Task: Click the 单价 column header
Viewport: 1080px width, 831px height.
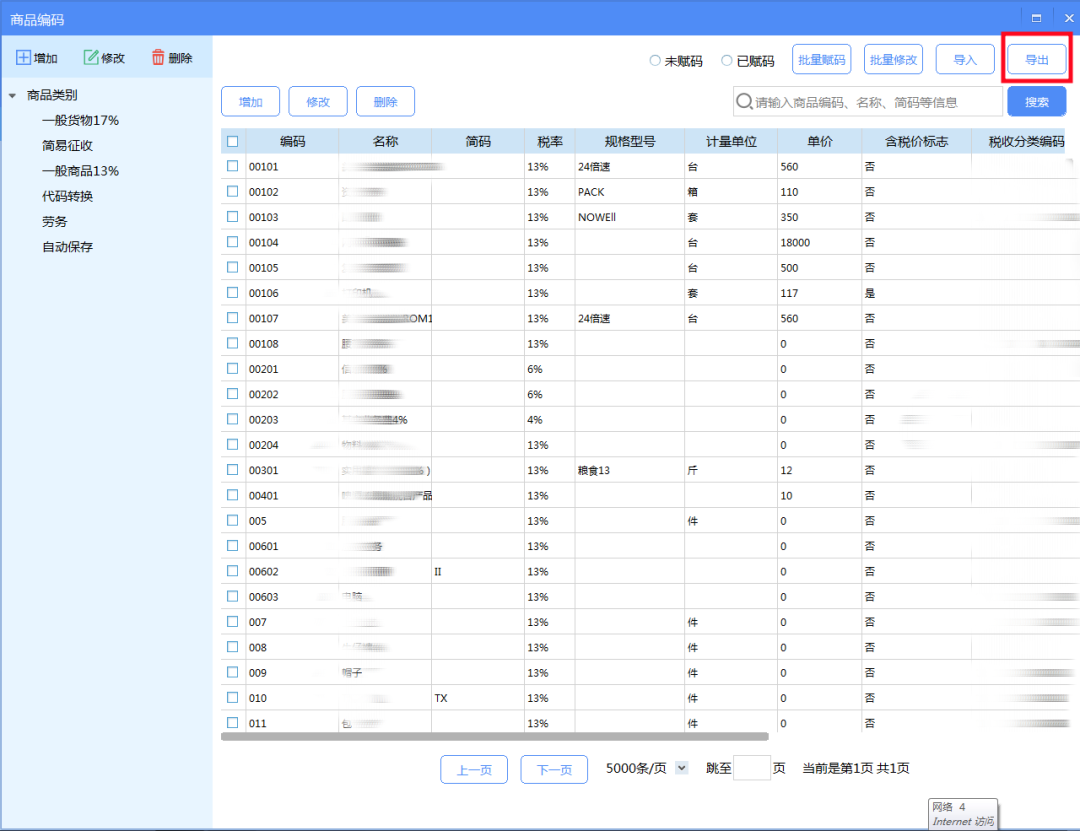Action: (820, 141)
